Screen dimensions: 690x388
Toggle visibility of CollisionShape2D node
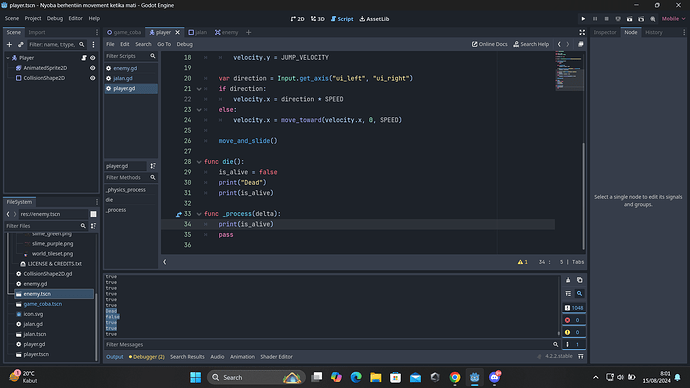pyautogui.click(x=92, y=78)
